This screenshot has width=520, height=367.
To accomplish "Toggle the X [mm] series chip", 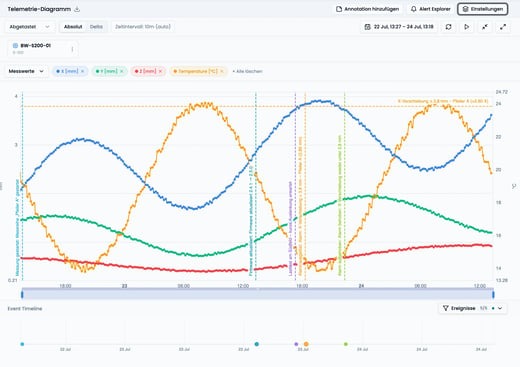I will (67, 71).
